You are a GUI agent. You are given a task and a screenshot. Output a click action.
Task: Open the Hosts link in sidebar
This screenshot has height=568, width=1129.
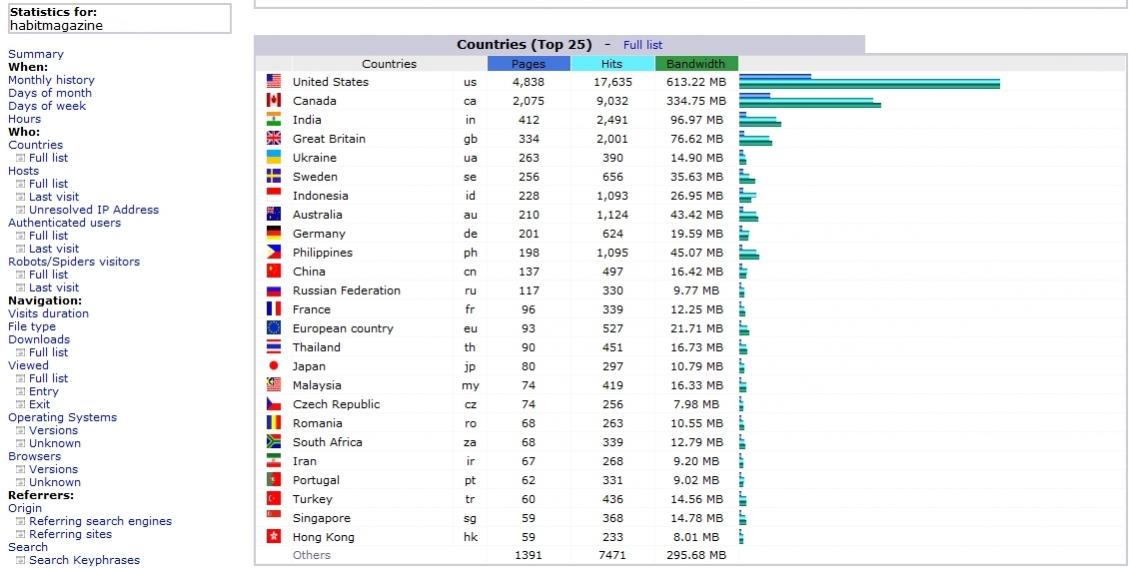pos(23,171)
